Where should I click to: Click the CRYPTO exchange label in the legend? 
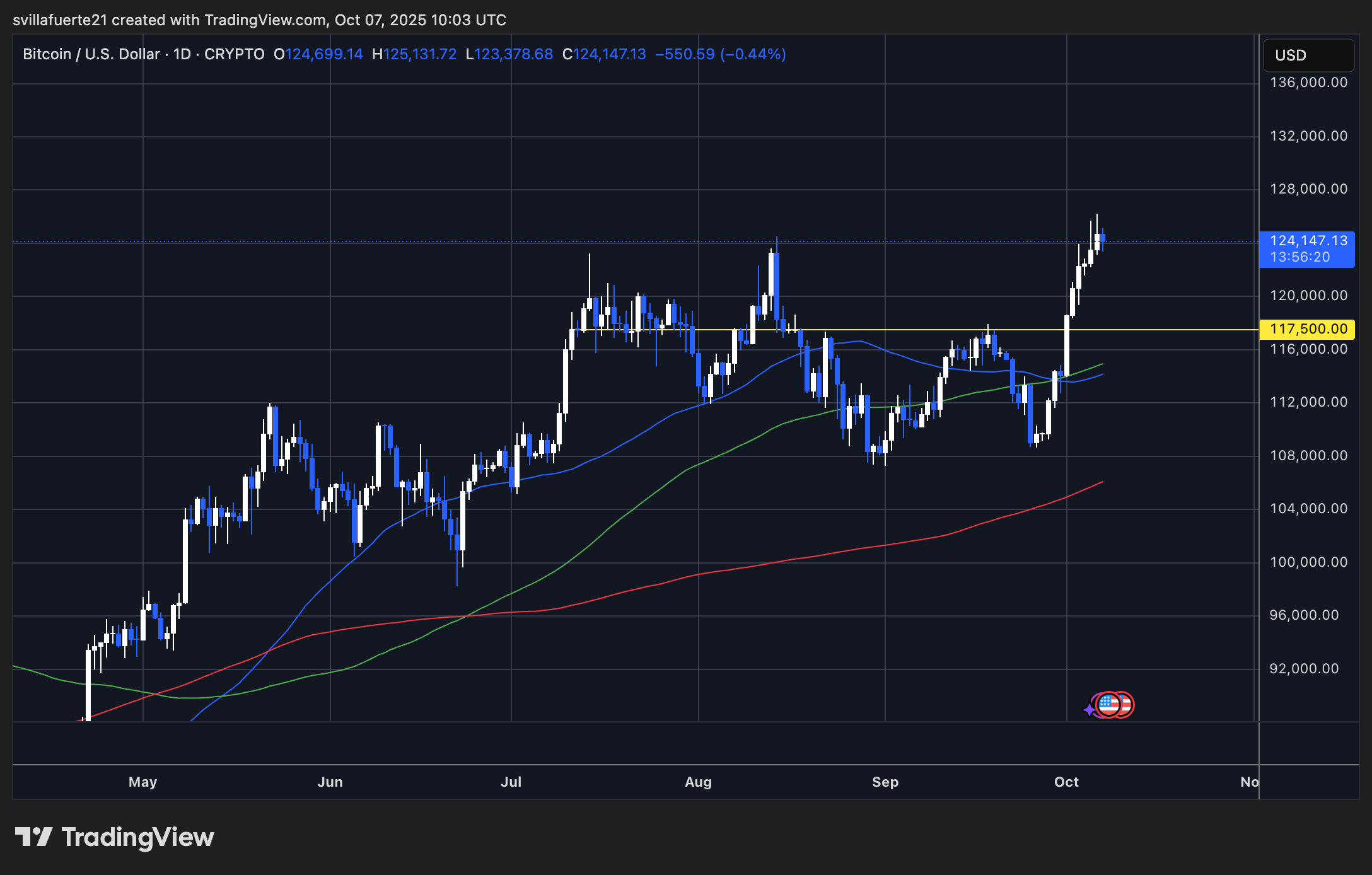tap(235, 54)
